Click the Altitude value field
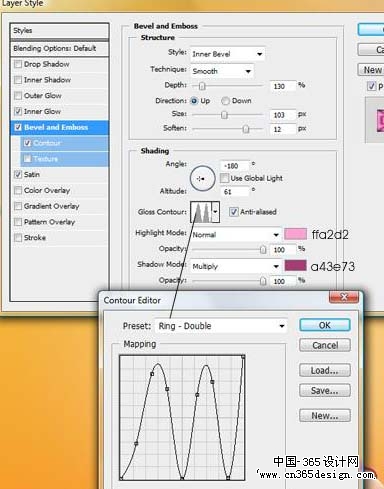Viewport: 384px width, 489px height. point(235,192)
